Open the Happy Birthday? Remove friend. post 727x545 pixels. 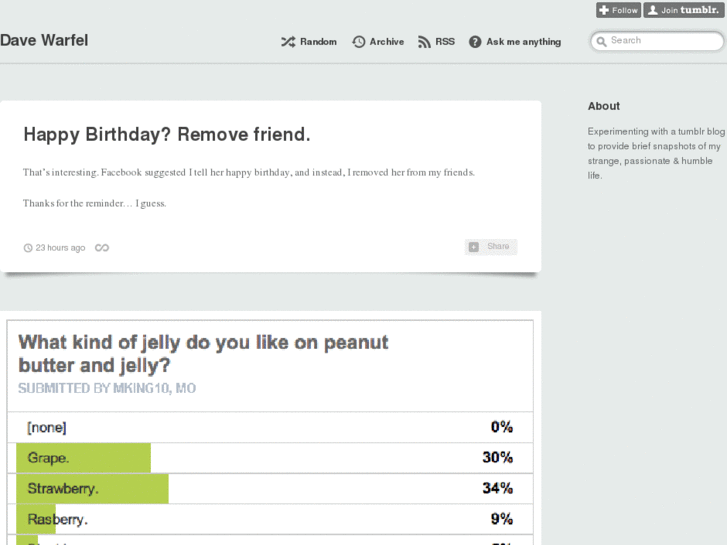click(x=167, y=134)
